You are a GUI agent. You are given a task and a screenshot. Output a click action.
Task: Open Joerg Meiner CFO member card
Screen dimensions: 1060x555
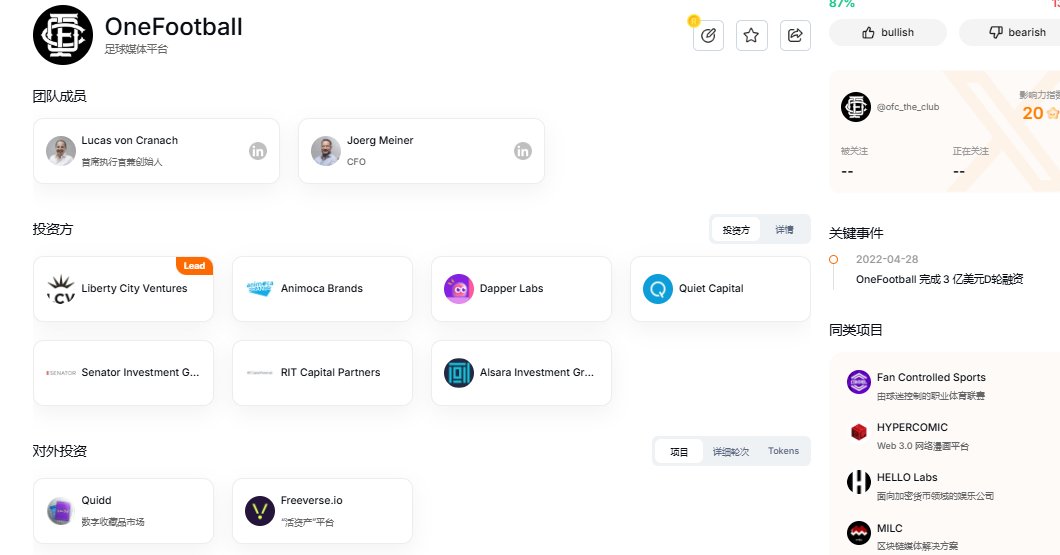click(x=421, y=151)
